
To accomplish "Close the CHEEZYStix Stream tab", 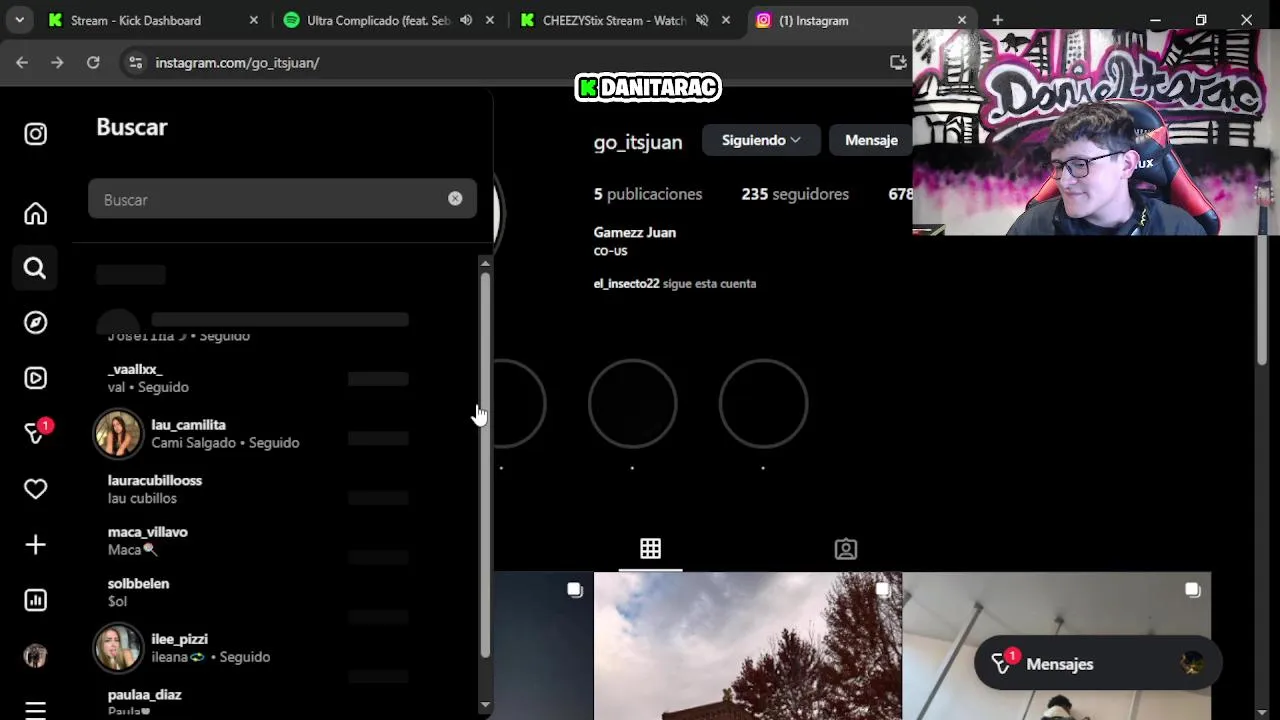I will [x=726, y=20].
